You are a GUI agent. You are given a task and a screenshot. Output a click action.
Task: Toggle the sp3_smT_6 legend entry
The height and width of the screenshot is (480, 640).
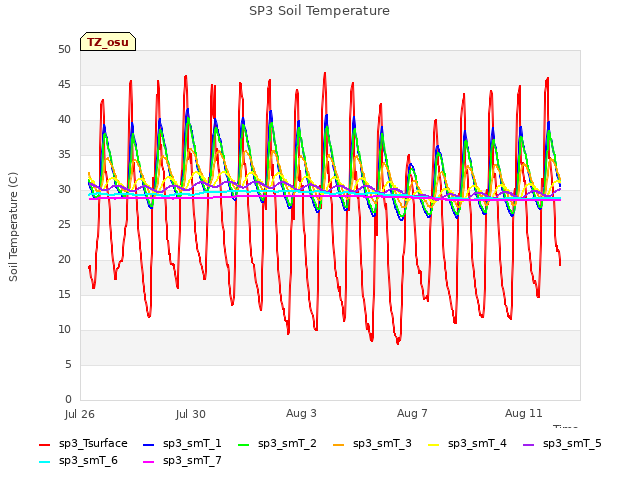(x=78, y=460)
